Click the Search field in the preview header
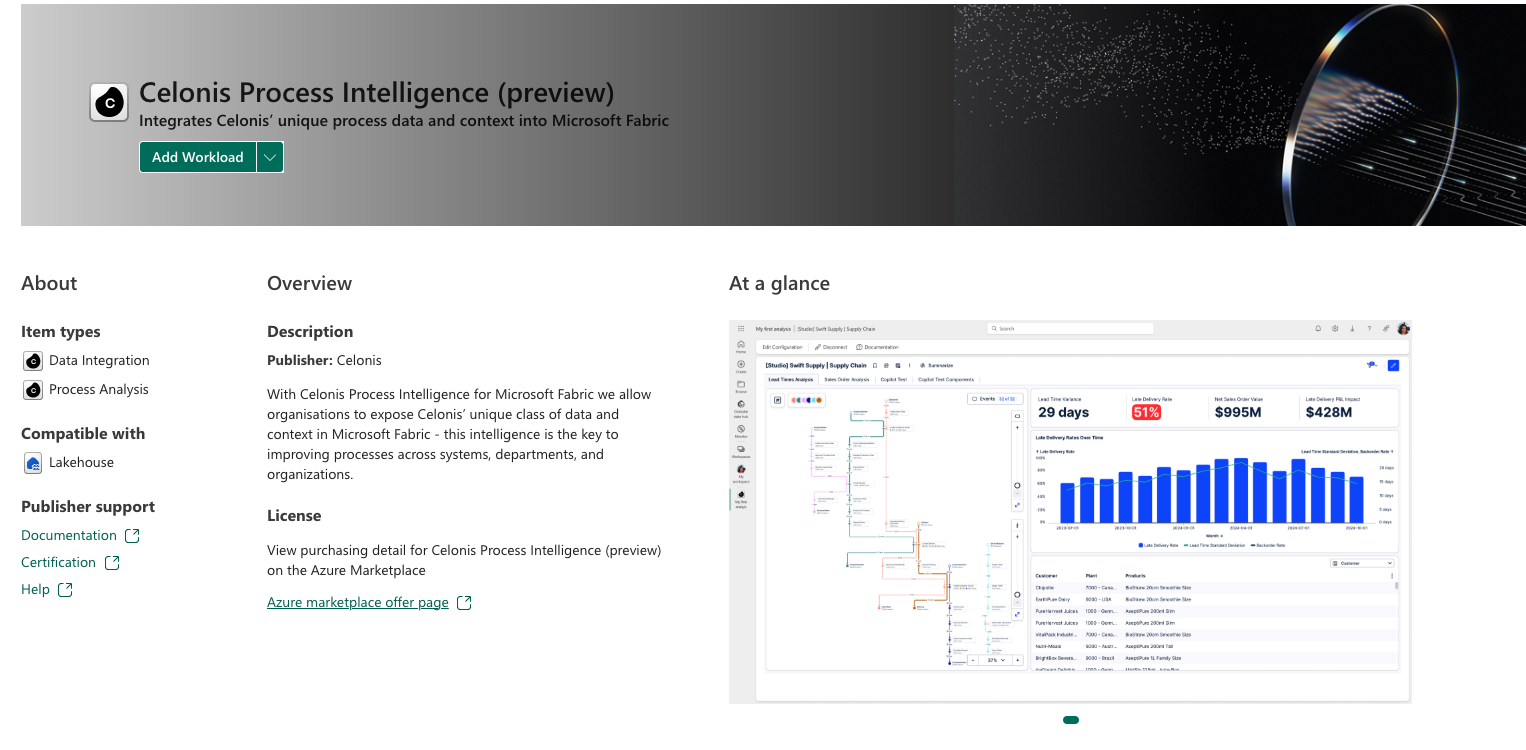The height and width of the screenshot is (750, 1526). 1069,328
